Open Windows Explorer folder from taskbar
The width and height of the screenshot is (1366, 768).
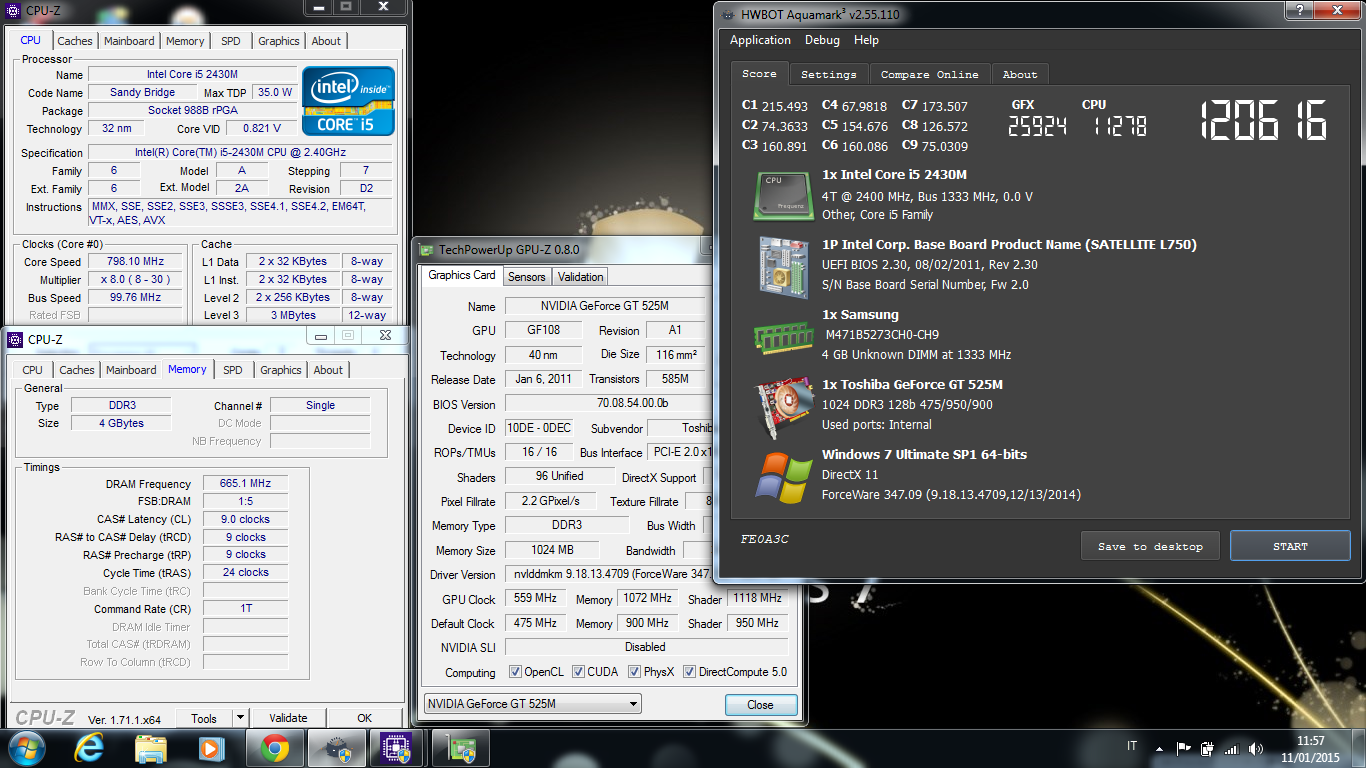tap(151, 748)
